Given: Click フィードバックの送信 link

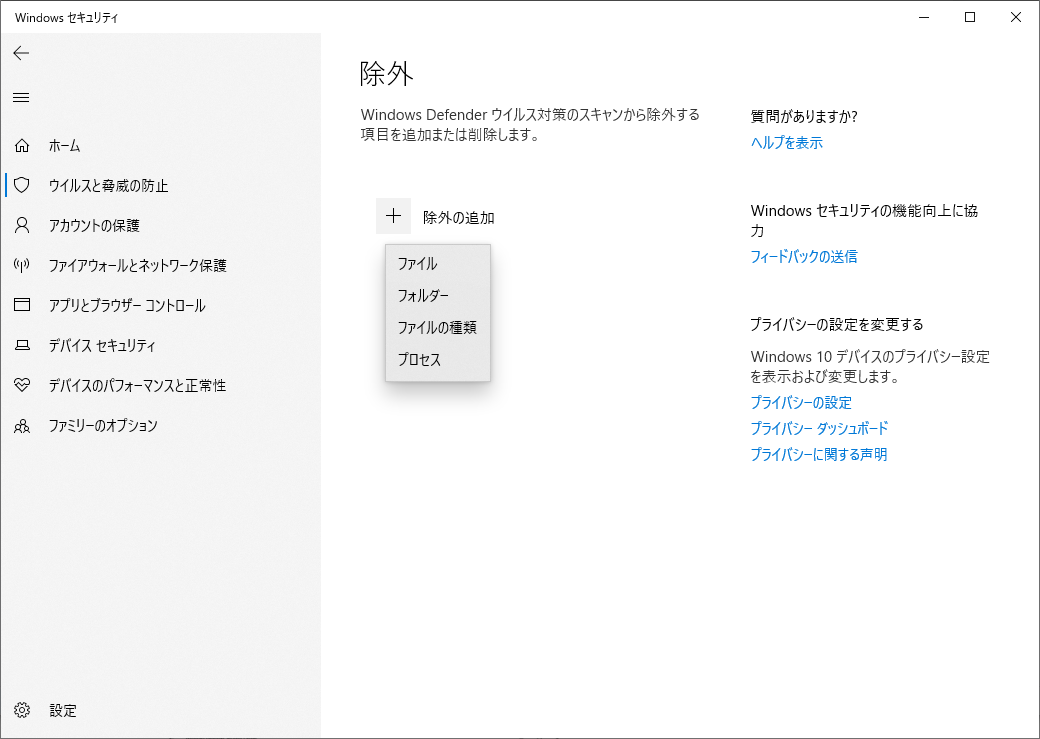Looking at the screenshot, I should (x=804, y=256).
